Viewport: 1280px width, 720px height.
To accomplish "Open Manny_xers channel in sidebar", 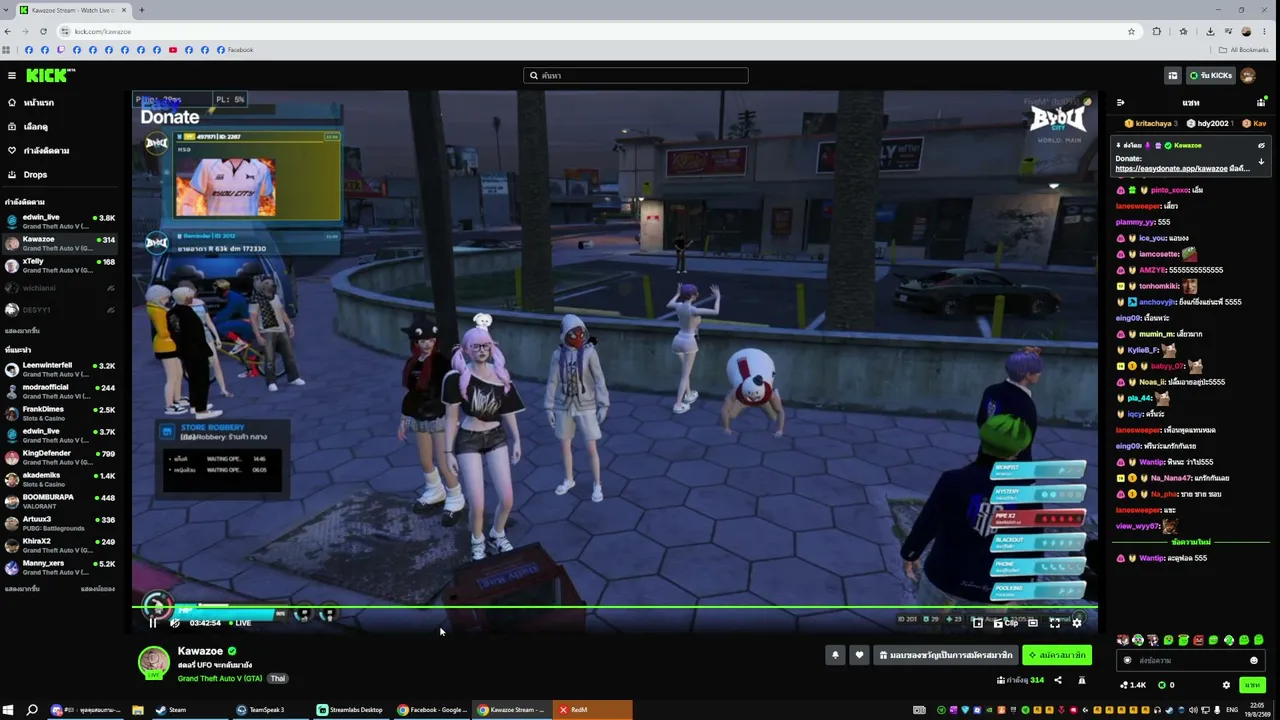I will pyautogui.click(x=60, y=567).
